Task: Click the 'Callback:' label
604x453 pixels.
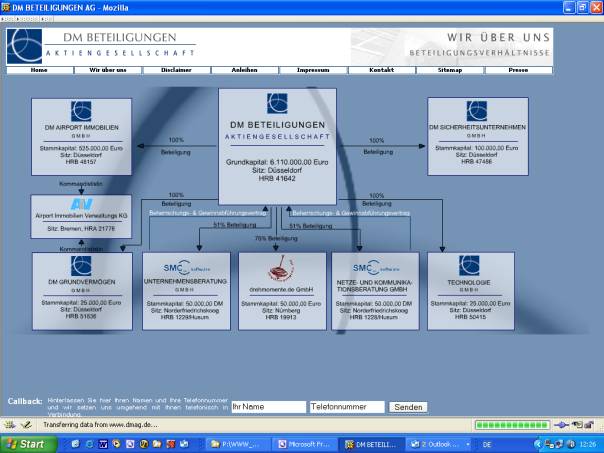Action: (25, 401)
